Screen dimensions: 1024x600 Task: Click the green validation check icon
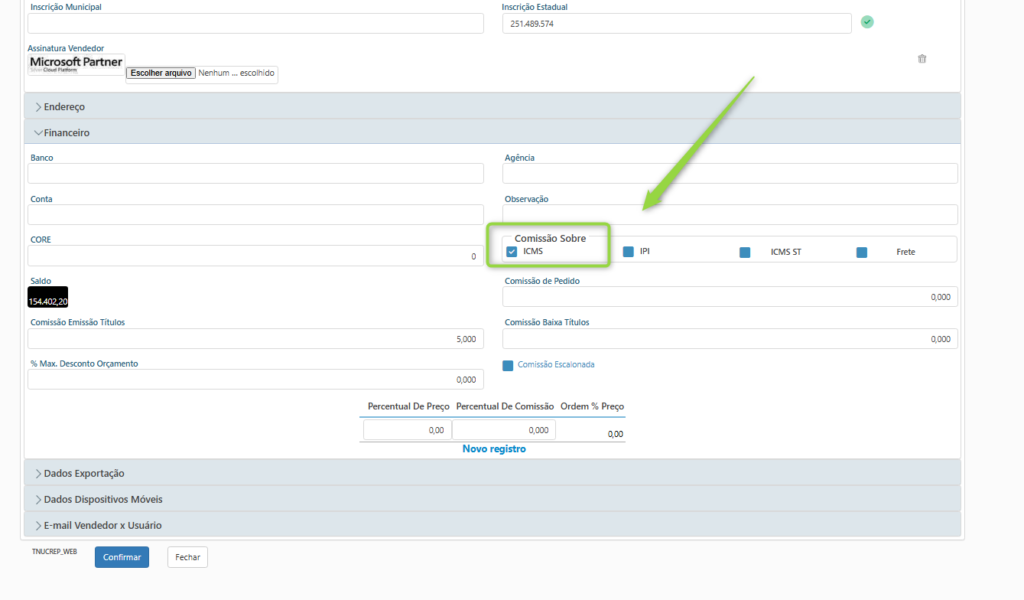[x=867, y=22]
